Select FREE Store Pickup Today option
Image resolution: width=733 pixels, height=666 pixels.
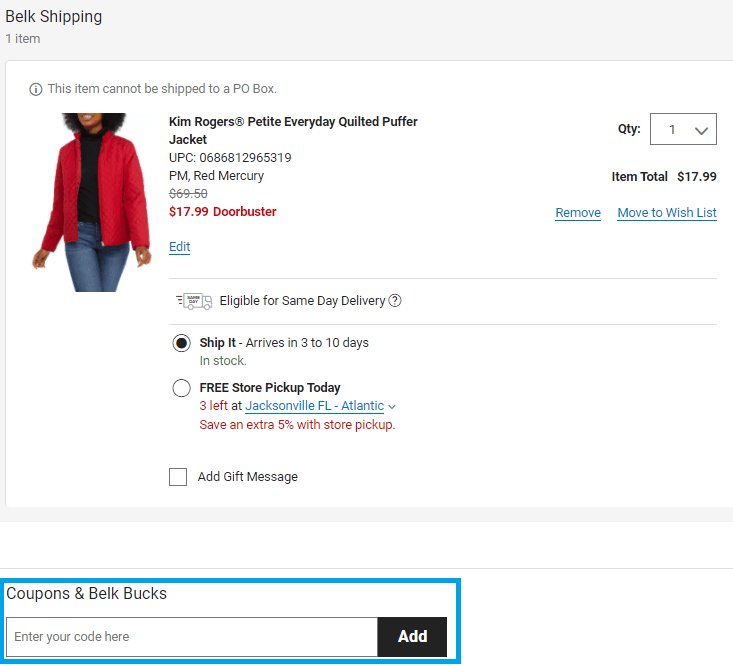[x=181, y=388]
